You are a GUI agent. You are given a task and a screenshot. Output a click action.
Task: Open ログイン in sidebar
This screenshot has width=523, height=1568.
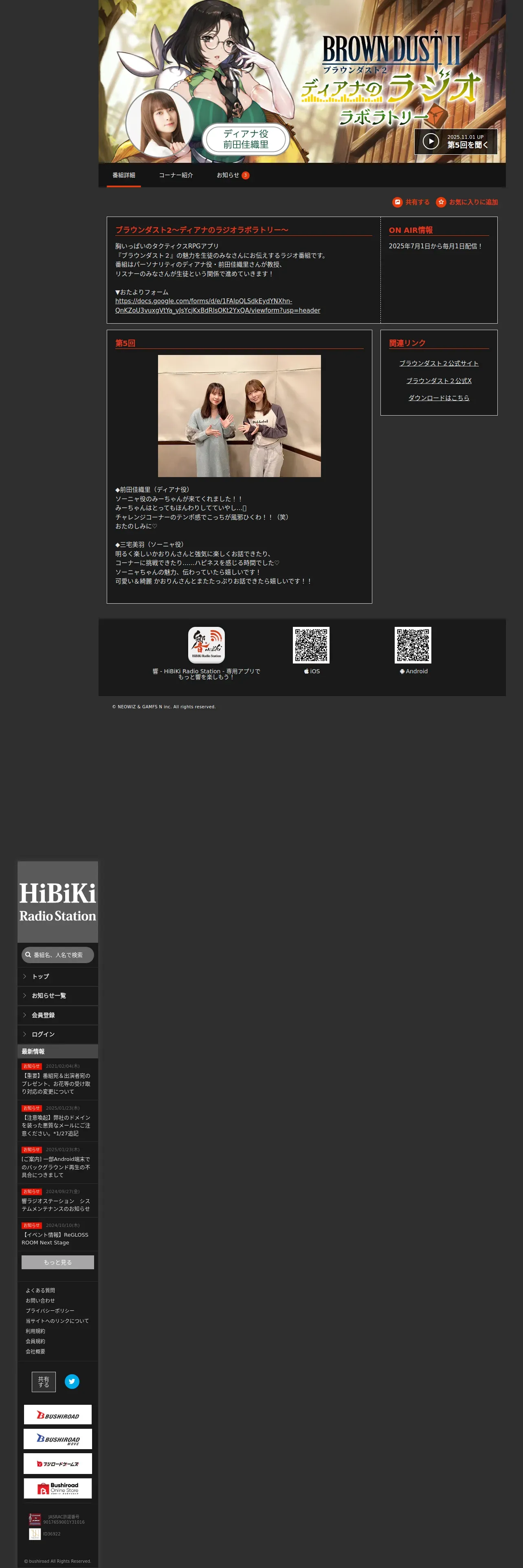click(58, 1034)
